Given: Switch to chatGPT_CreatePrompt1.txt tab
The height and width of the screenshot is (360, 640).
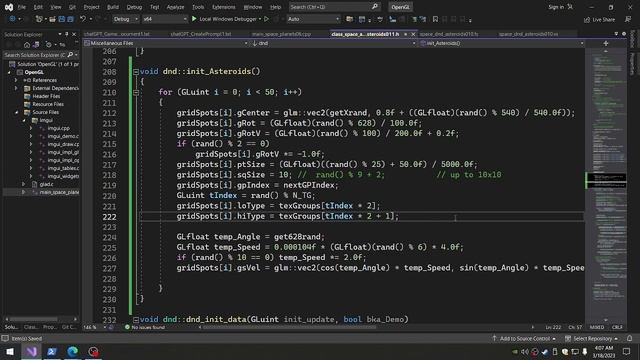Looking at the screenshot, I should pos(201,34).
